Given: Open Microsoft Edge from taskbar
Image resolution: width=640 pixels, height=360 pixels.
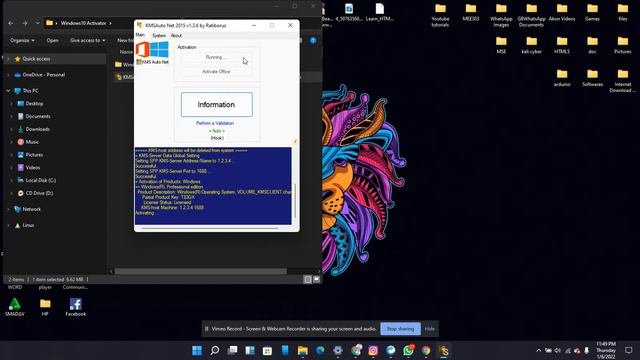Looking at the screenshot, I should tap(320, 351).
